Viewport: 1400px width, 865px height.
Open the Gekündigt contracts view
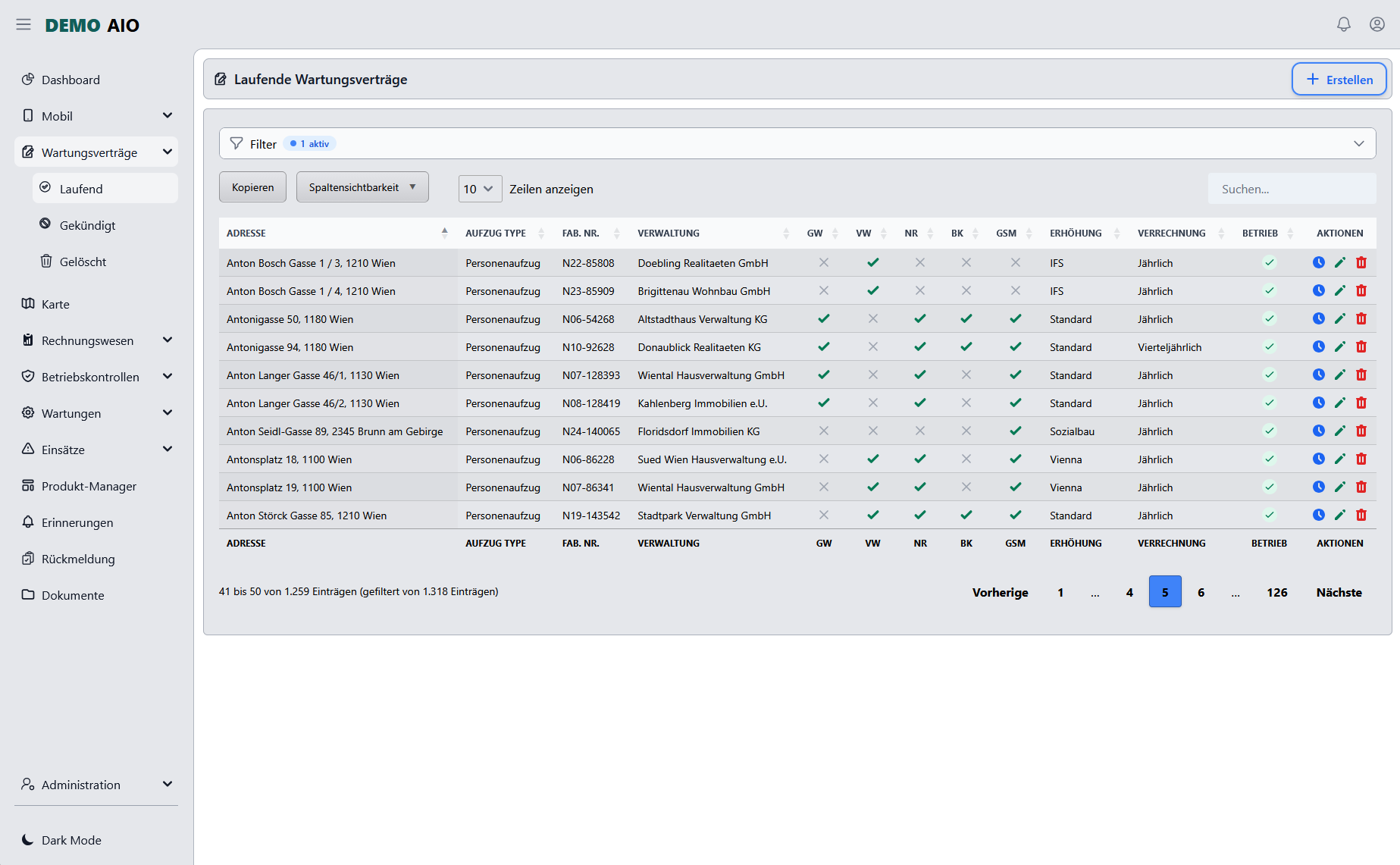[x=105, y=225]
